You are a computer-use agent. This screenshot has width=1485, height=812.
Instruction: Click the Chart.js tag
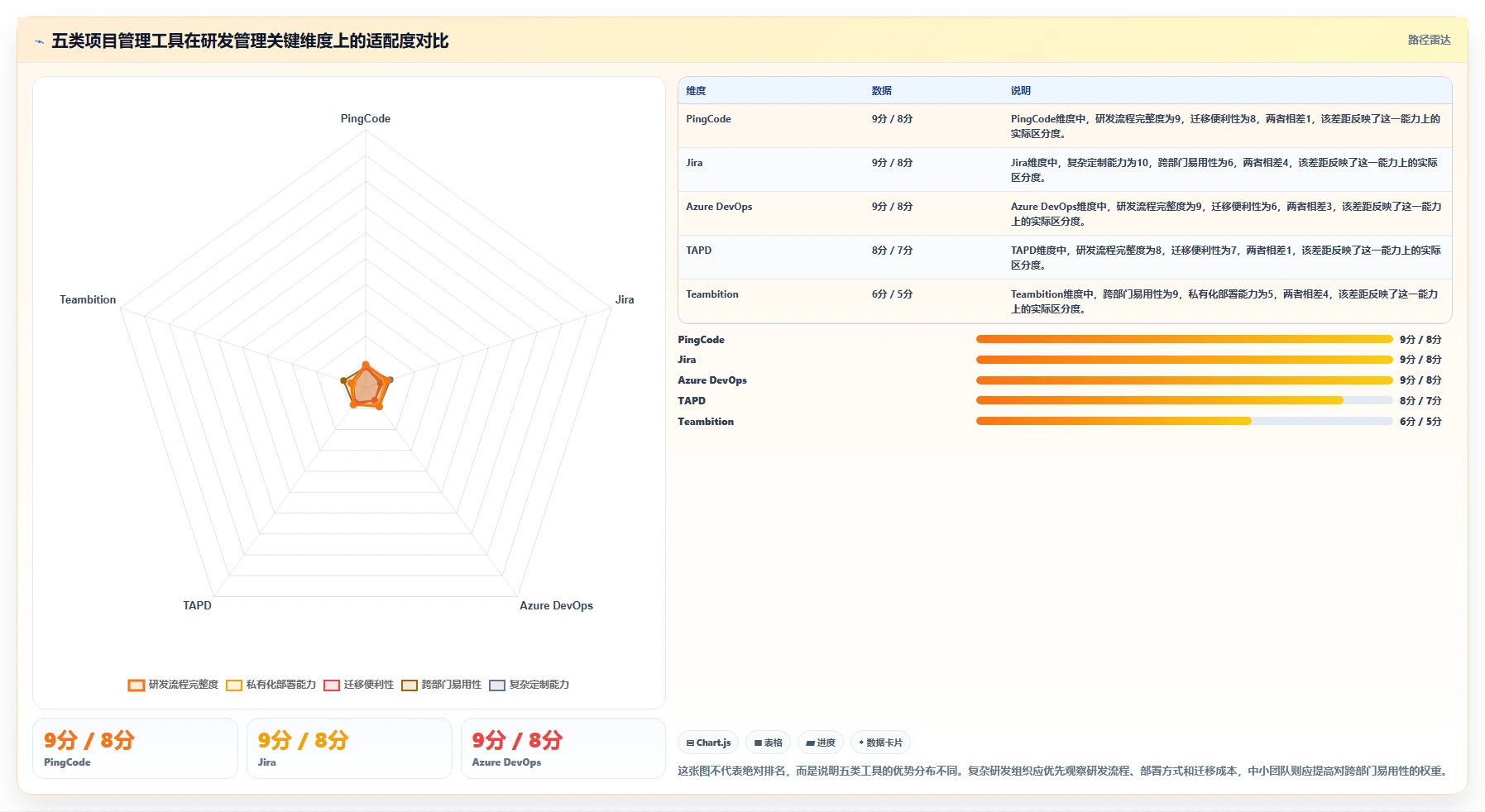click(708, 743)
